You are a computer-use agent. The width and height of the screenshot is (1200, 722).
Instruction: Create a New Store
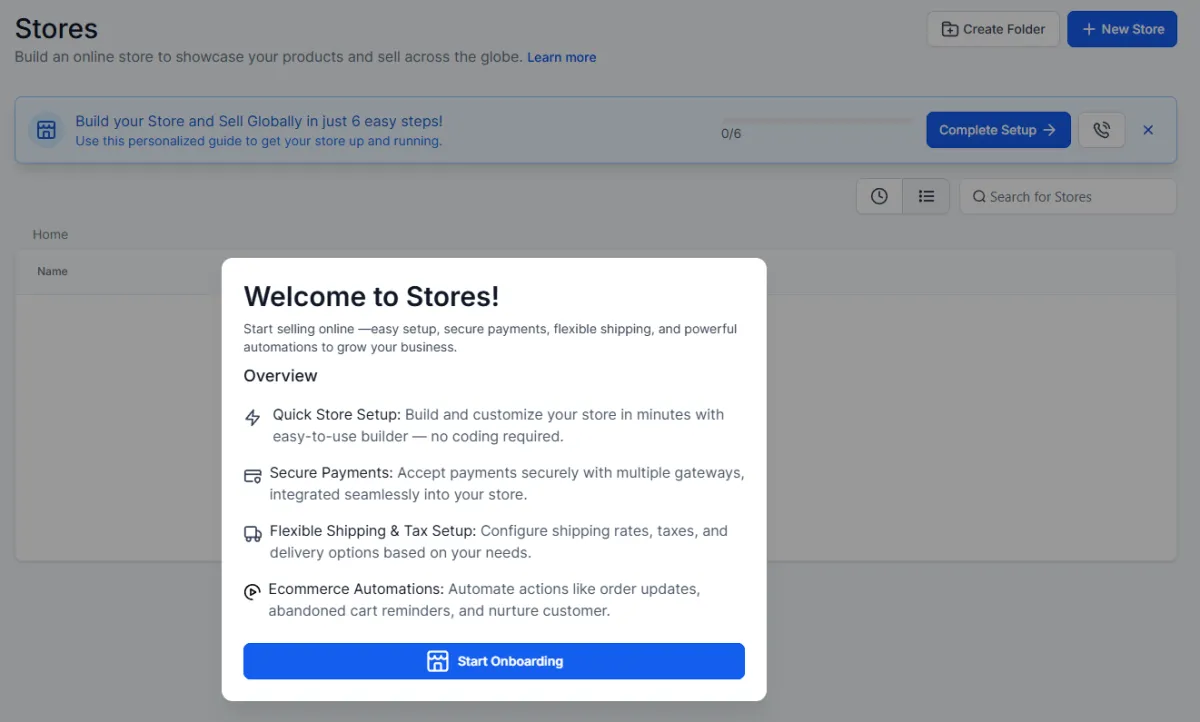point(1122,29)
